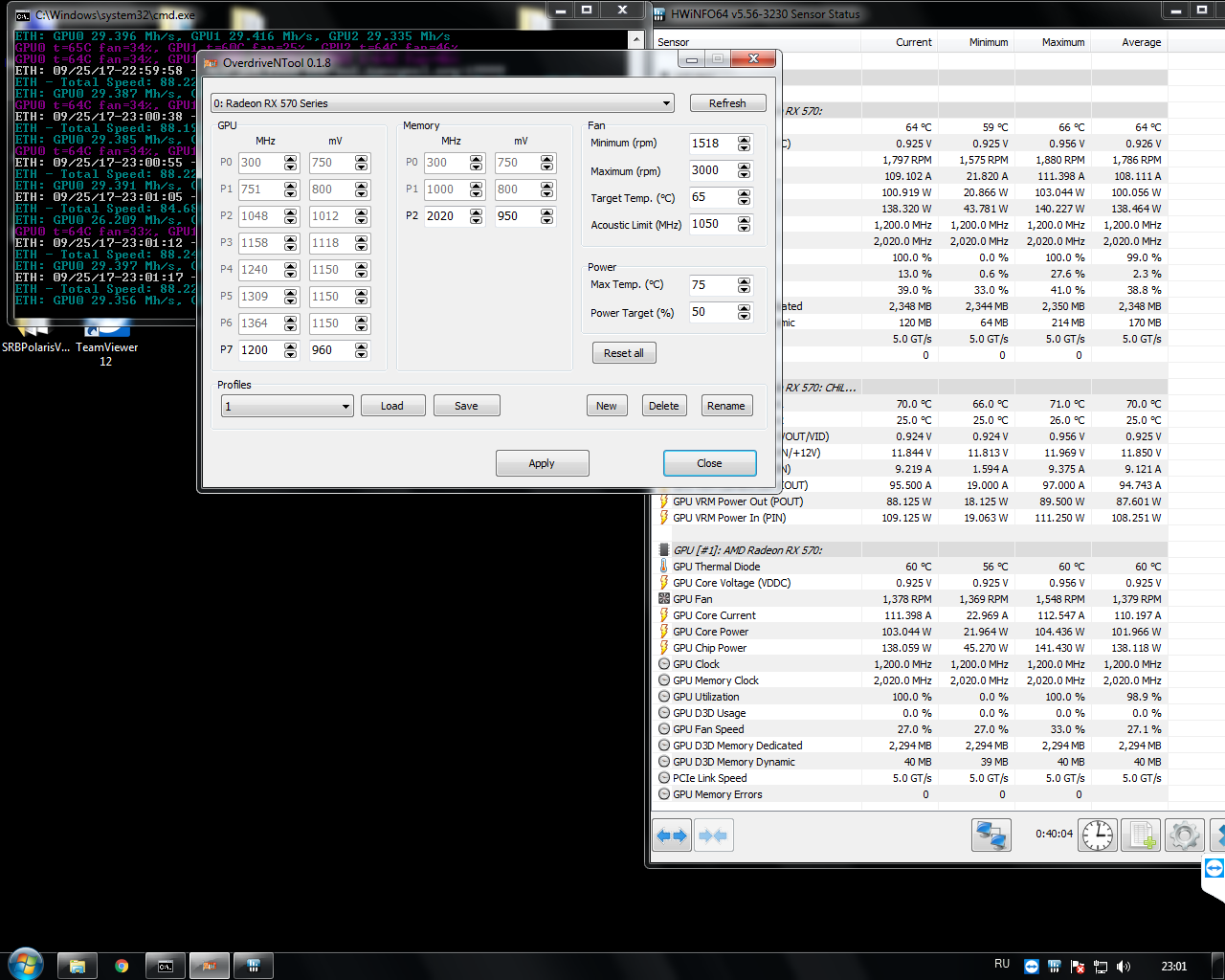Click the TeamViewer side panel tab icon
Viewport: 1225px width, 980px height.
click(1214, 869)
